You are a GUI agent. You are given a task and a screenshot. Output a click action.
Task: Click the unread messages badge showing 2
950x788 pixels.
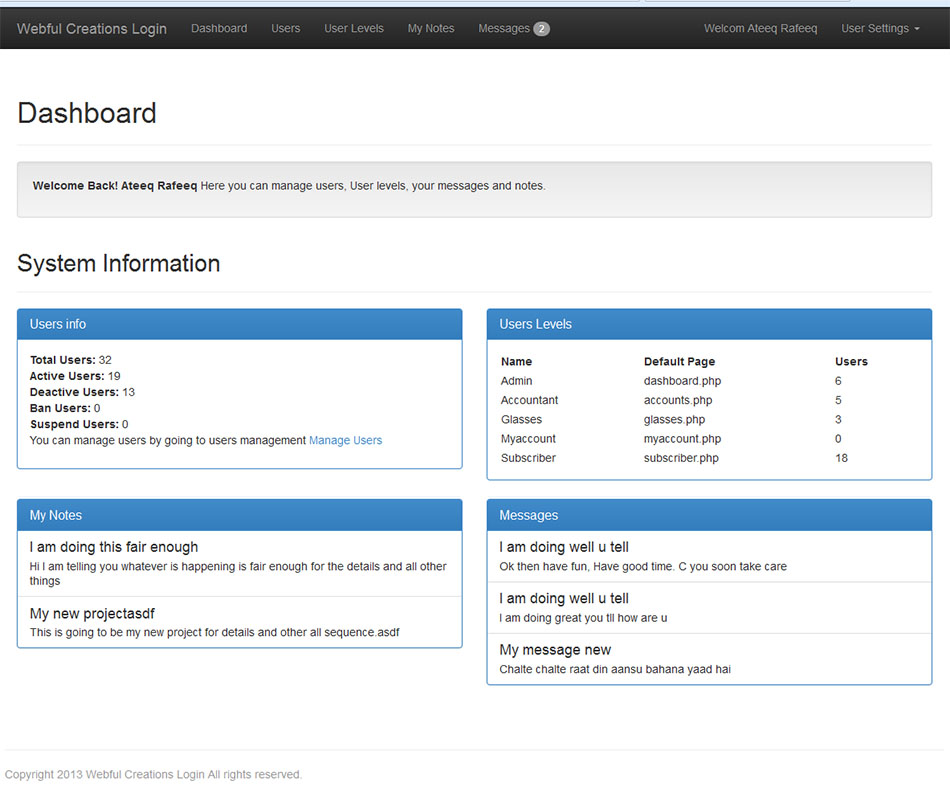tap(541, 29)
